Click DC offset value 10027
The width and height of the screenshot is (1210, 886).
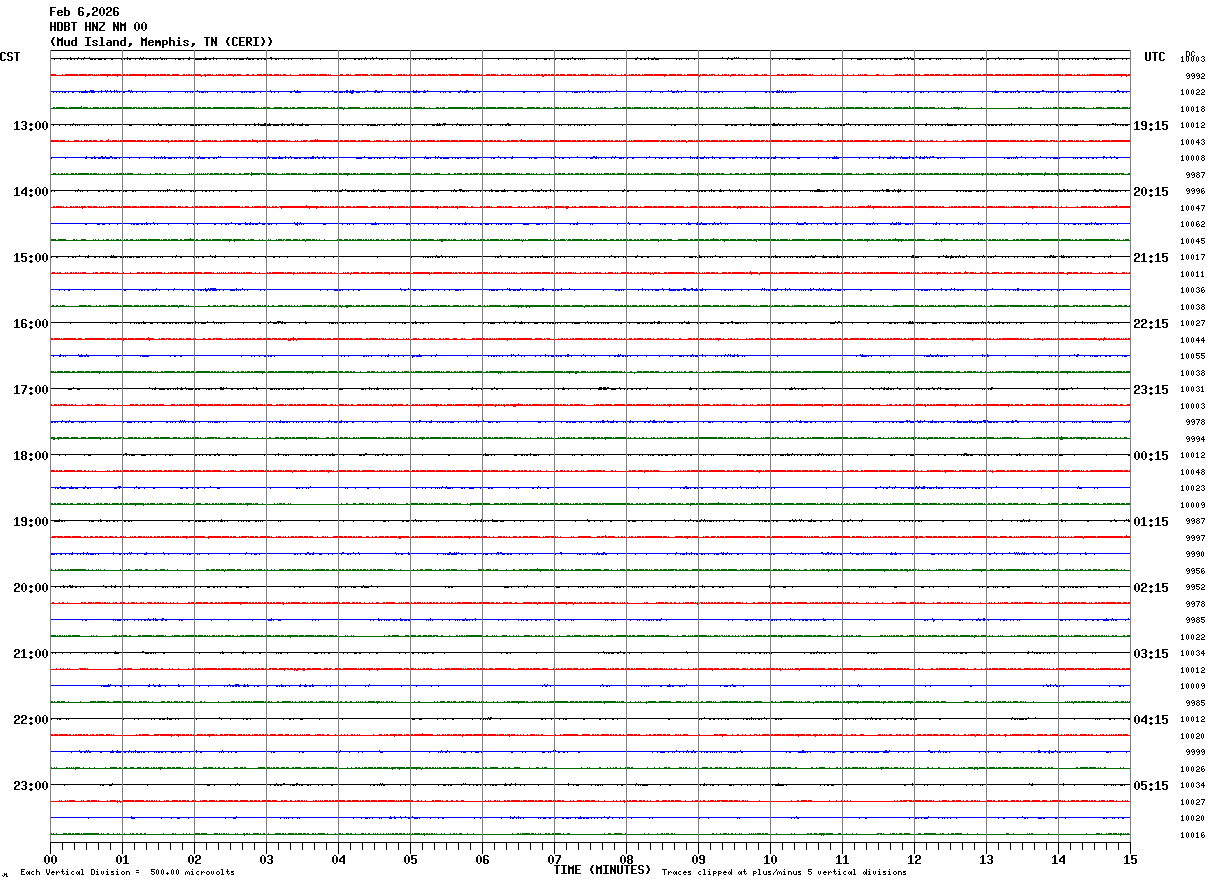coord(1192,323)
